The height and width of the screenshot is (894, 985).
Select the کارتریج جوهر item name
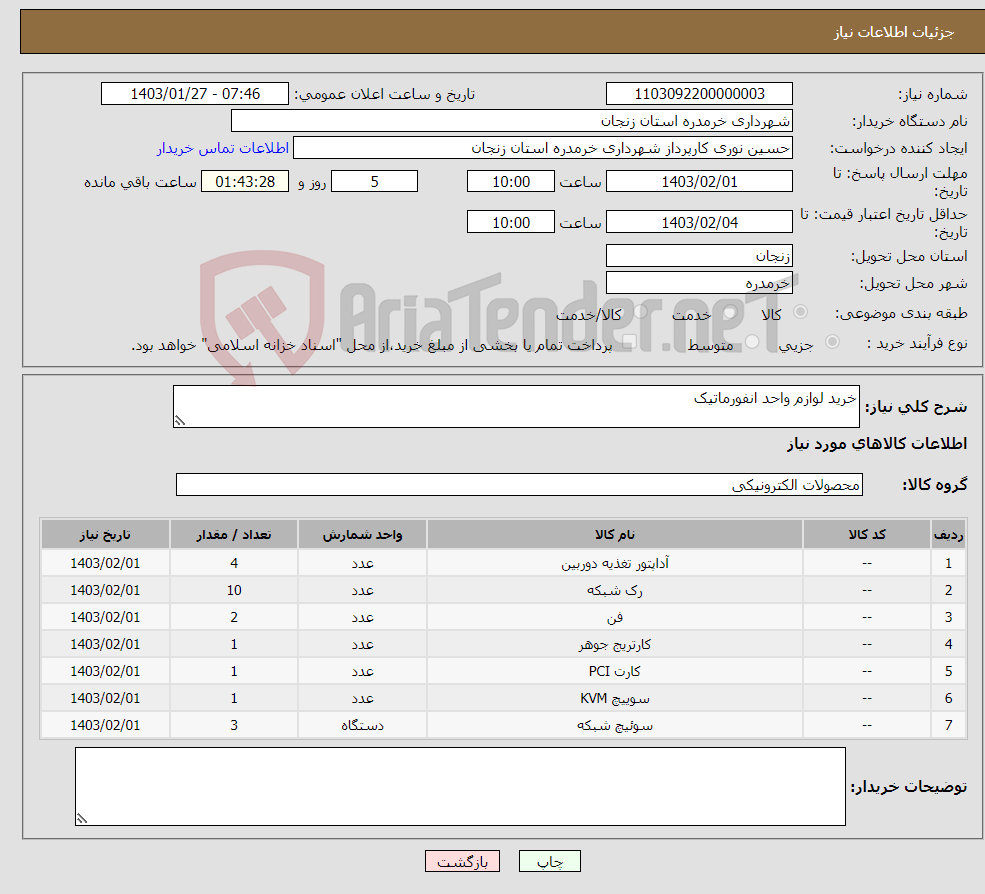coord(615,644)
